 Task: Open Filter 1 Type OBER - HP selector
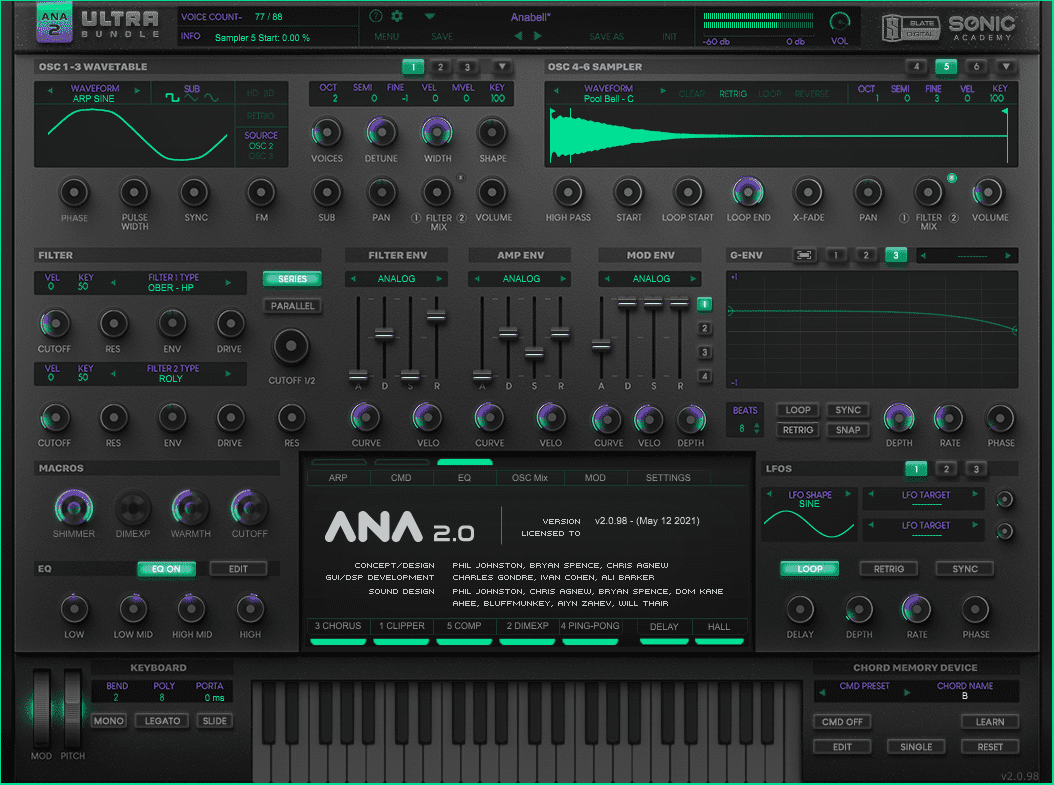171,282
